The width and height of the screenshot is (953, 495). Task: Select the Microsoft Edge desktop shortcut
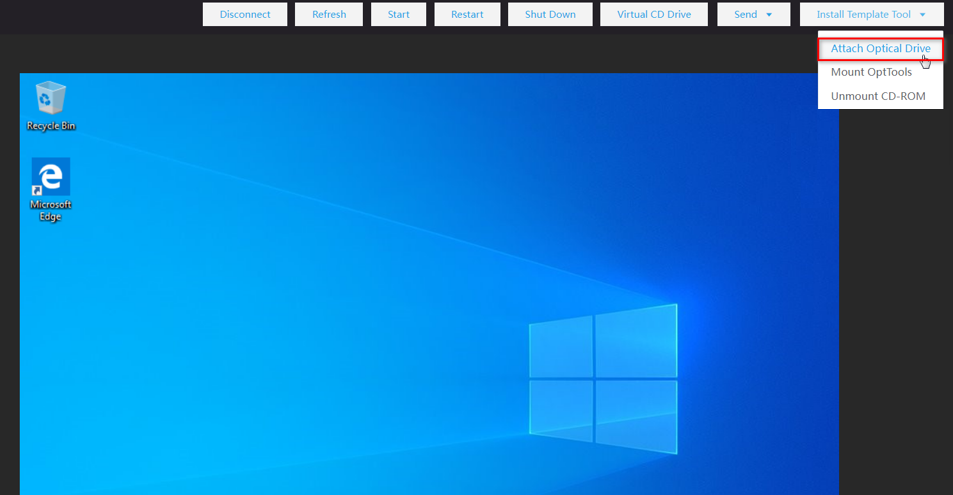(50, 190)
